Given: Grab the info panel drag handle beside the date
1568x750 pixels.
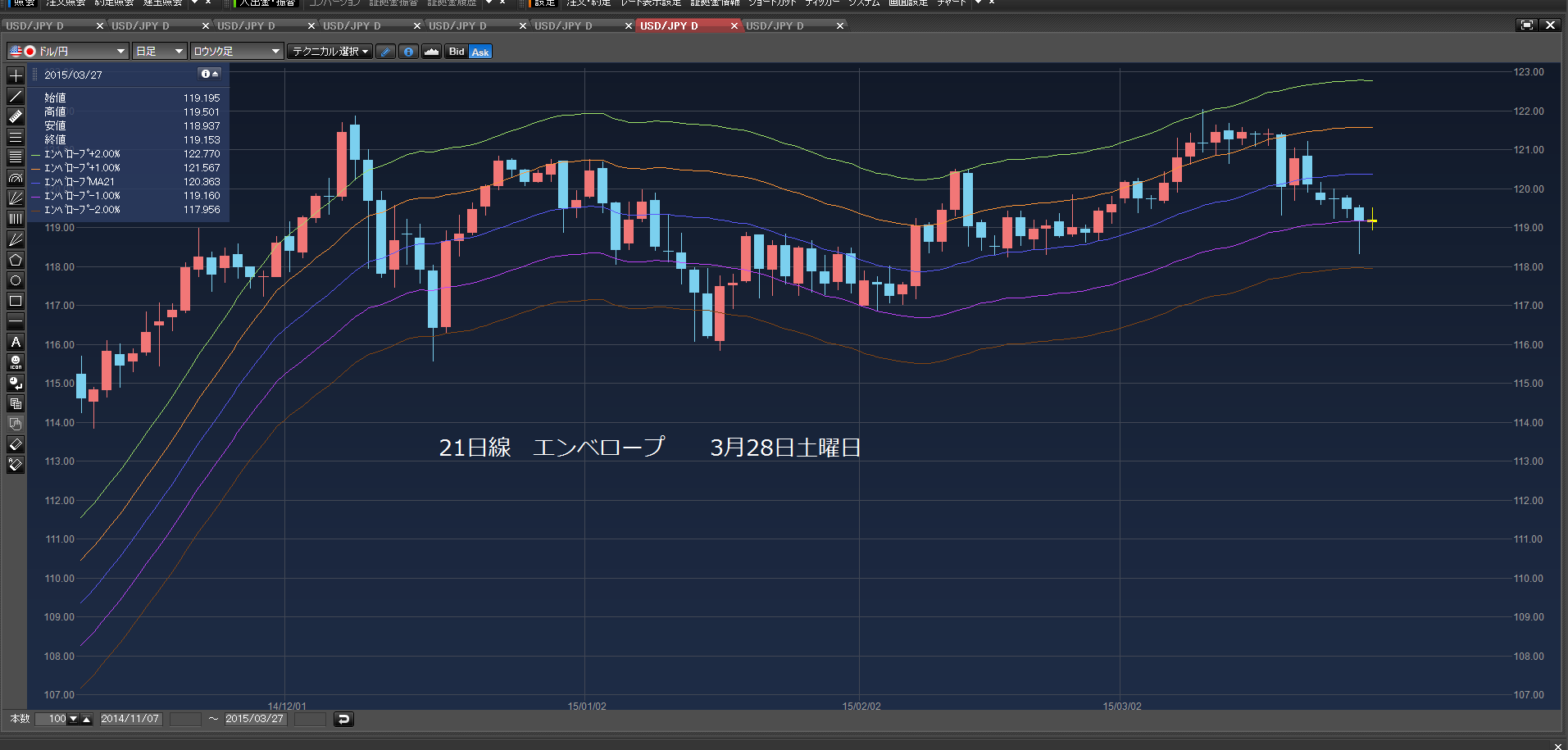Looking at the screenshot, I should [x=35, y=75].
